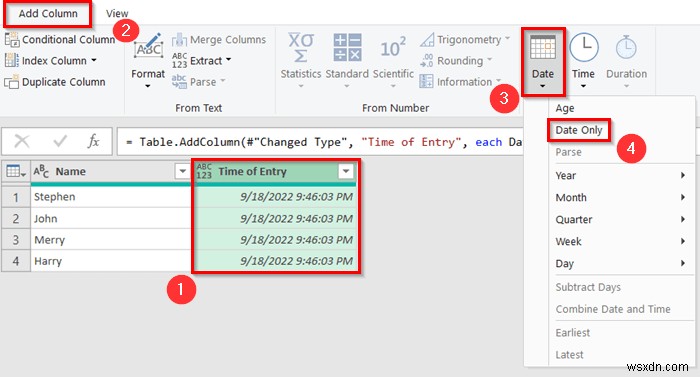Click the Information icon
The width and height of the screenshot is (700, 377).
point(427,82)
